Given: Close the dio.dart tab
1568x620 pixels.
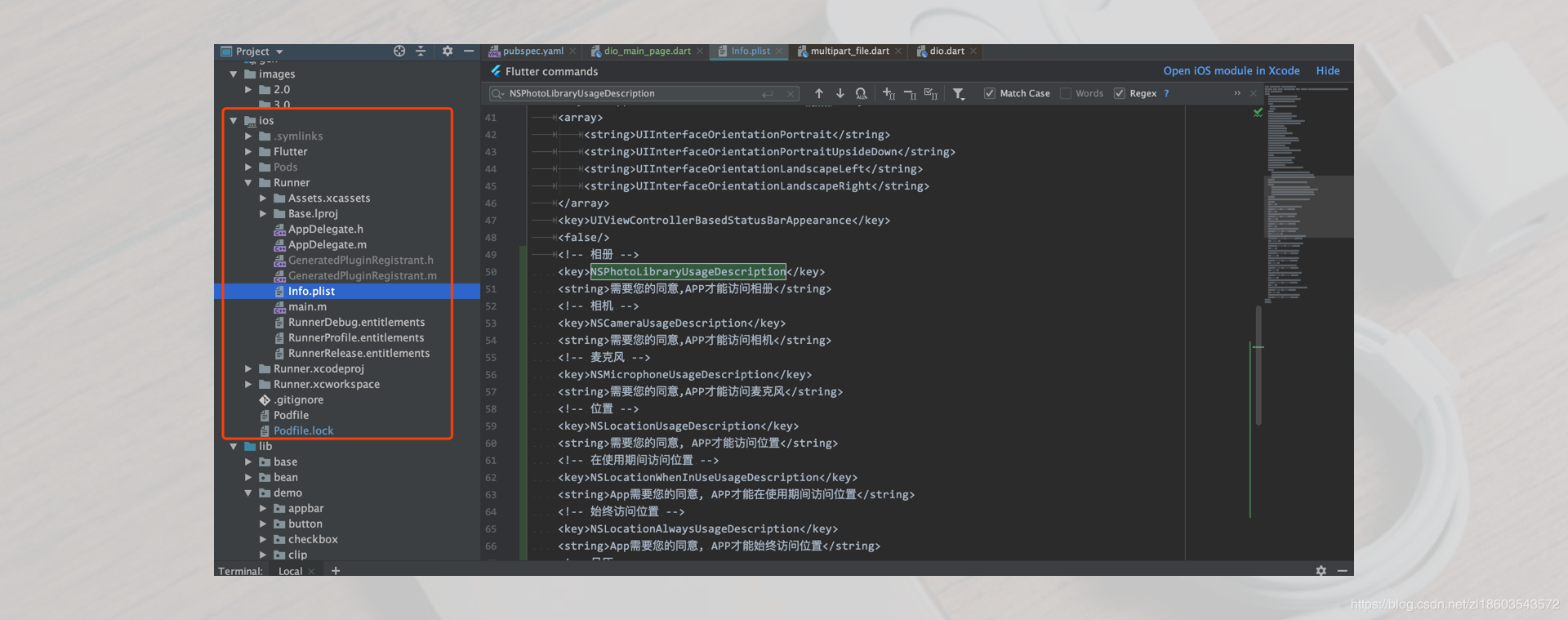Looking at the screenshot, I should [x=973, y=51].
